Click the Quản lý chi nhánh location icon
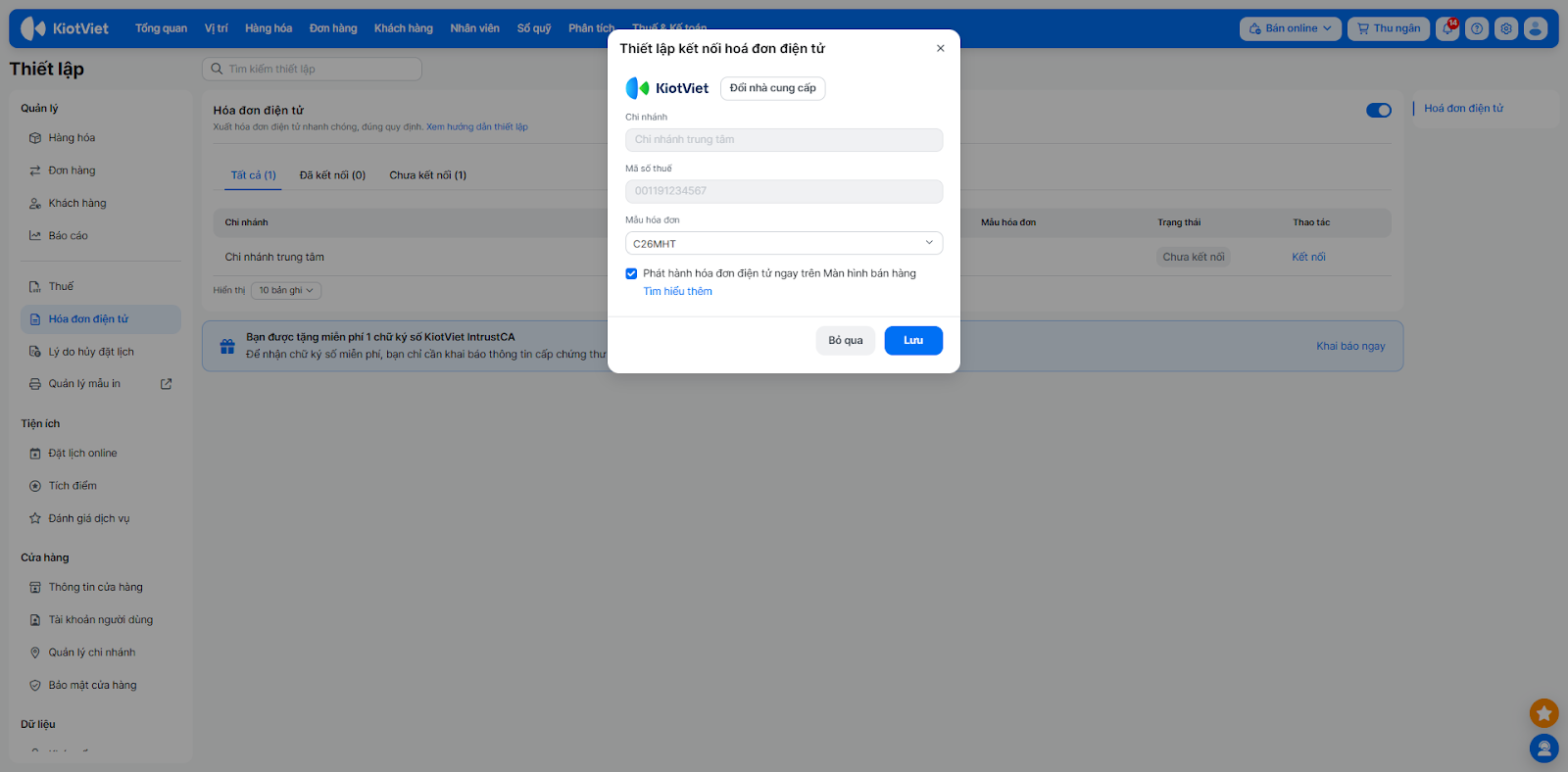This screenshot has width=1568, height=772. (35, 652)
